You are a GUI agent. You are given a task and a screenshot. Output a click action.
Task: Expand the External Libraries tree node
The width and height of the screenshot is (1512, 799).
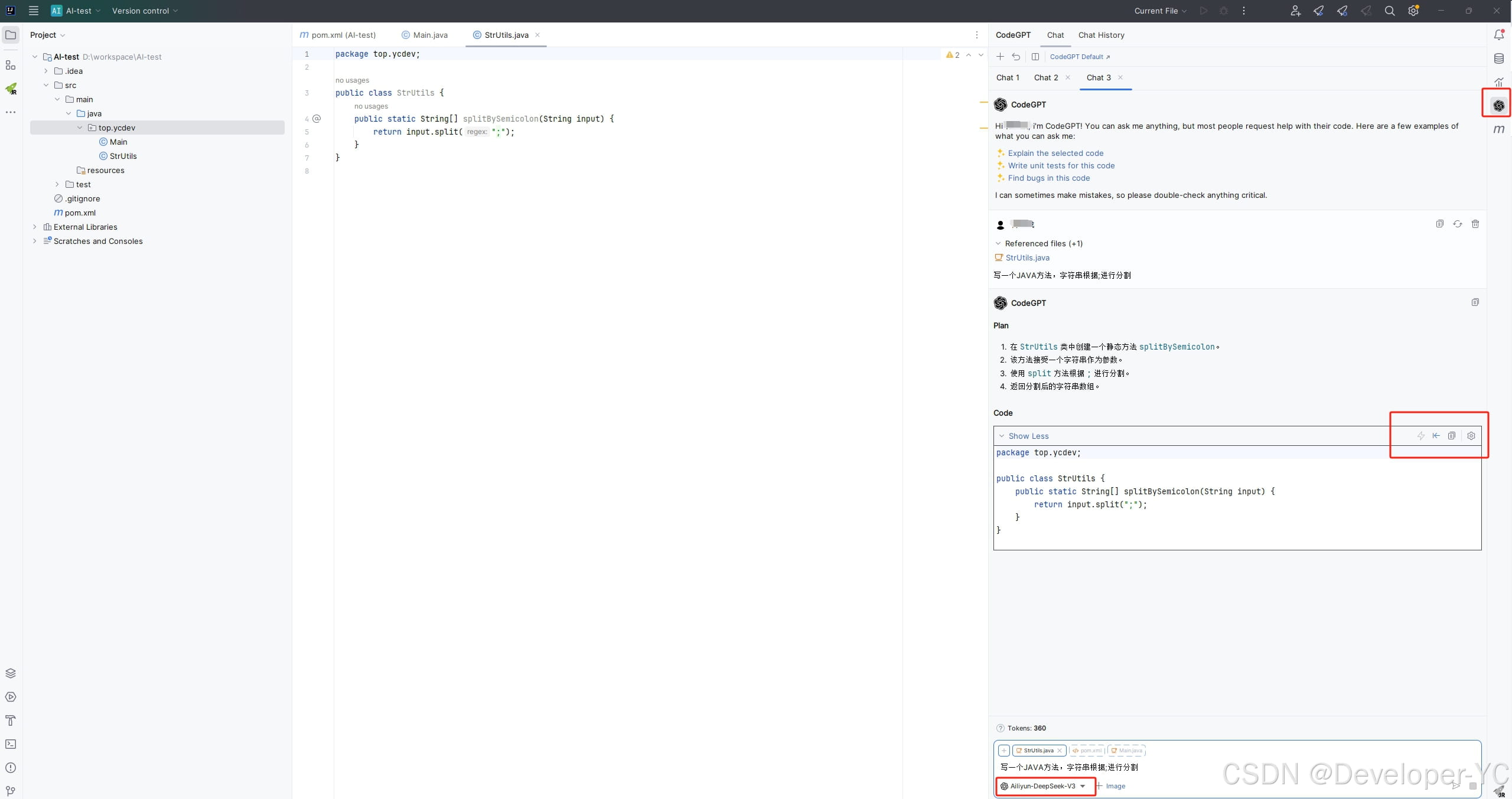click(34, 227)
